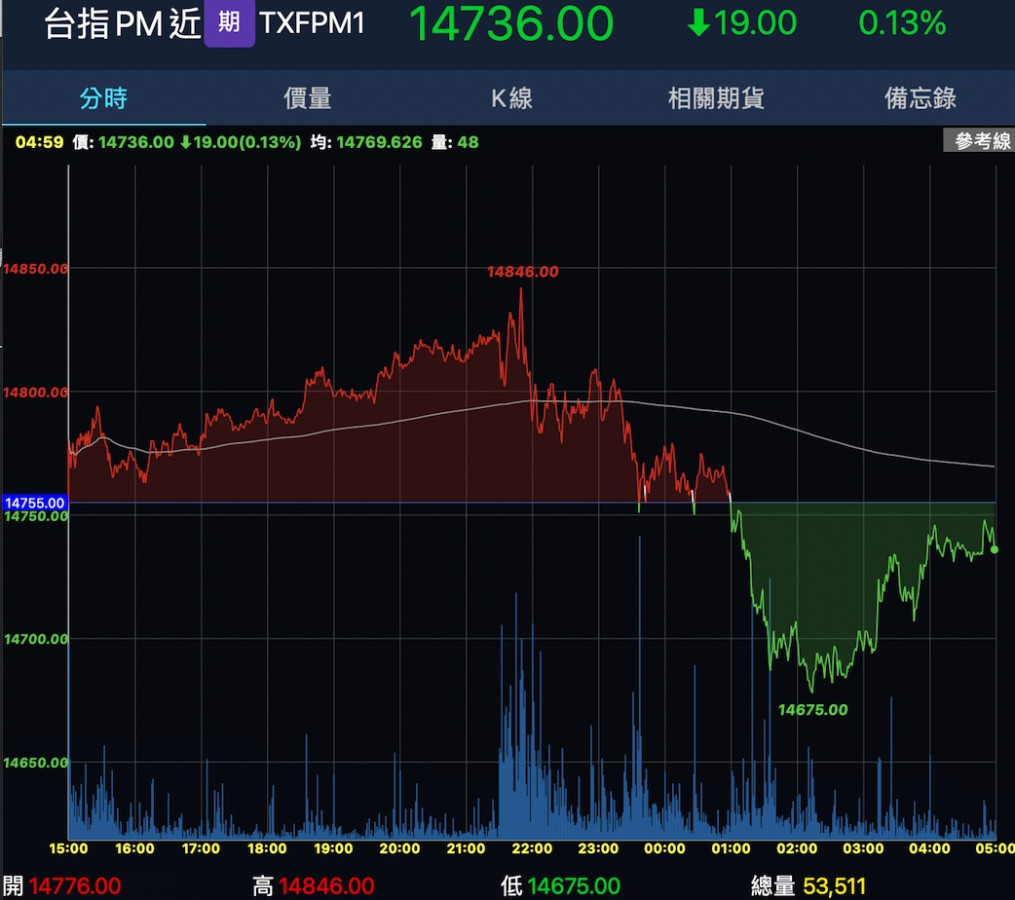Viewport: 1015px width, 900px height.
Task: Click the 14800.00 price axis label
Action: [36, 392]
